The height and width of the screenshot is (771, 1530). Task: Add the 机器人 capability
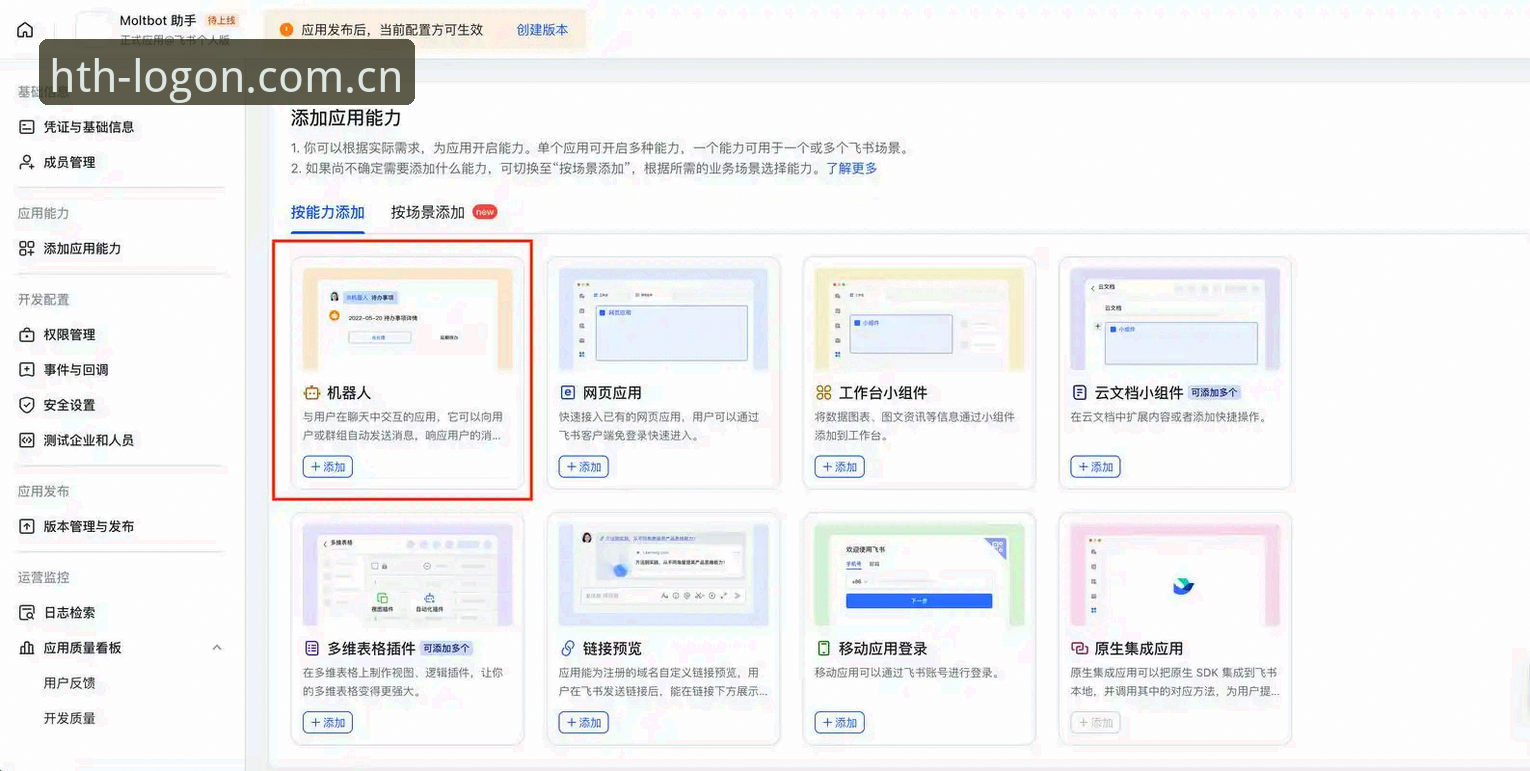click(x=328, y=467)
